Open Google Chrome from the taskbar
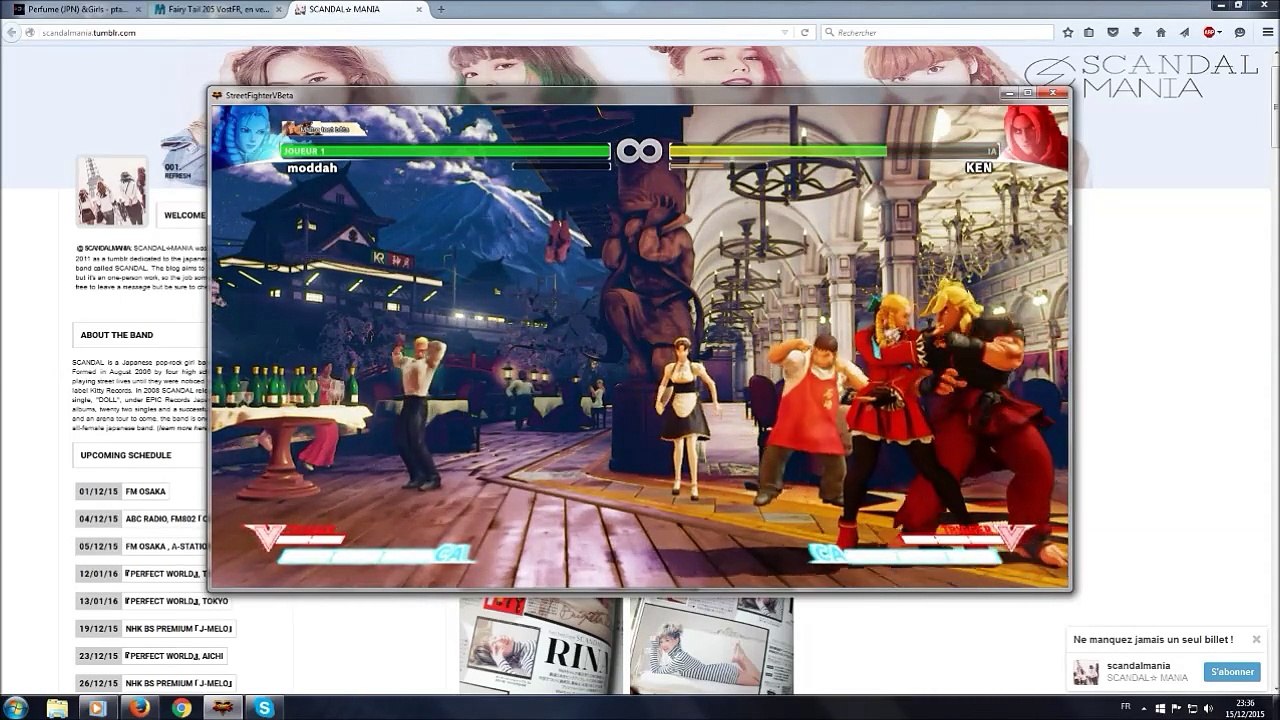 click(182, 708)
